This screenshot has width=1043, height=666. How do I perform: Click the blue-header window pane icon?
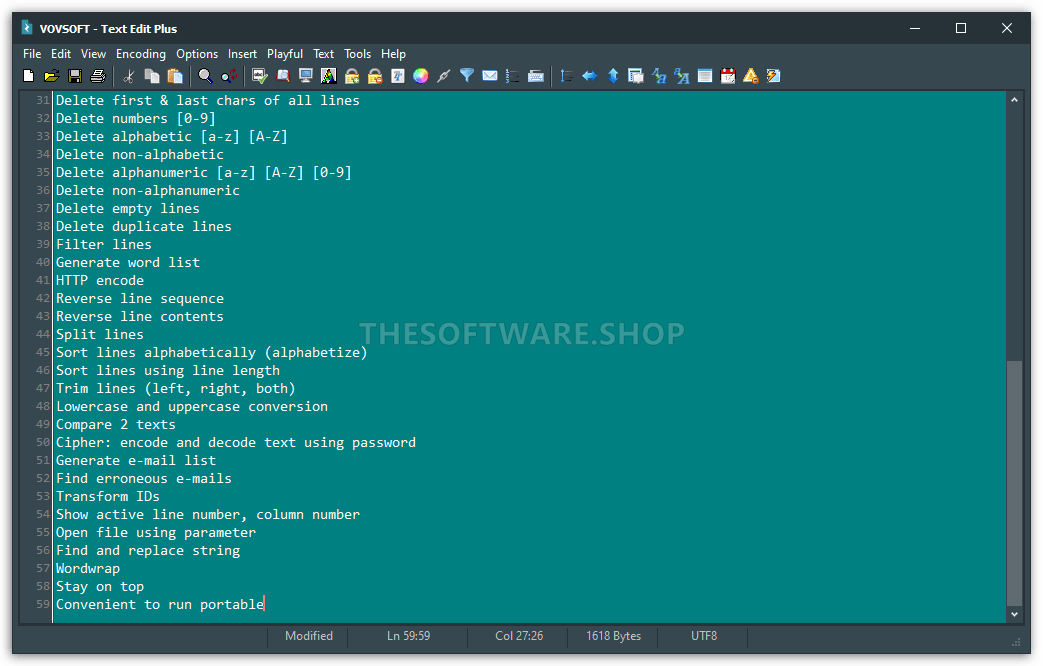705,76
